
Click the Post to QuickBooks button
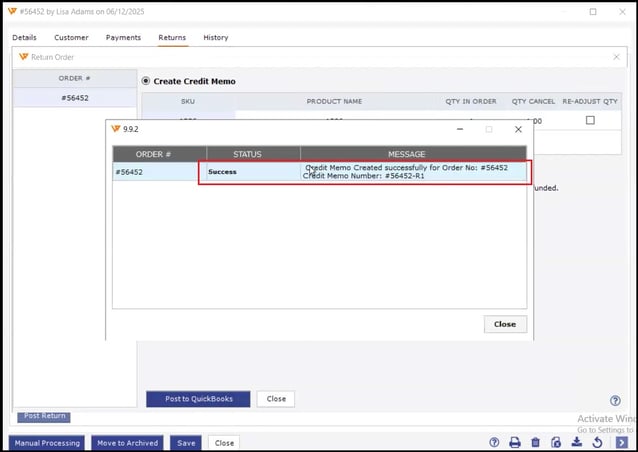click(198, 398)
